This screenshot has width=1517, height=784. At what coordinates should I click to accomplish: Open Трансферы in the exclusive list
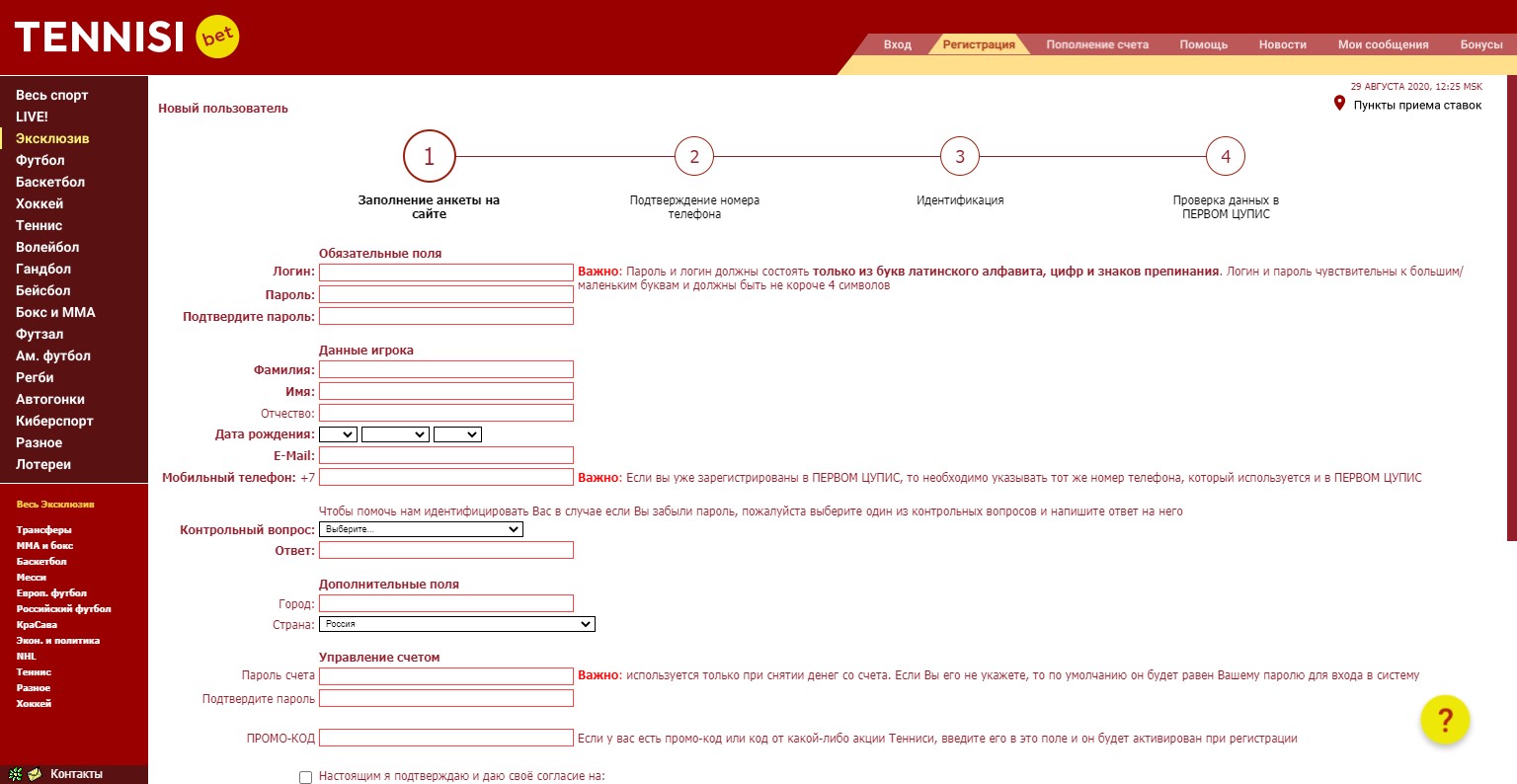44,530
